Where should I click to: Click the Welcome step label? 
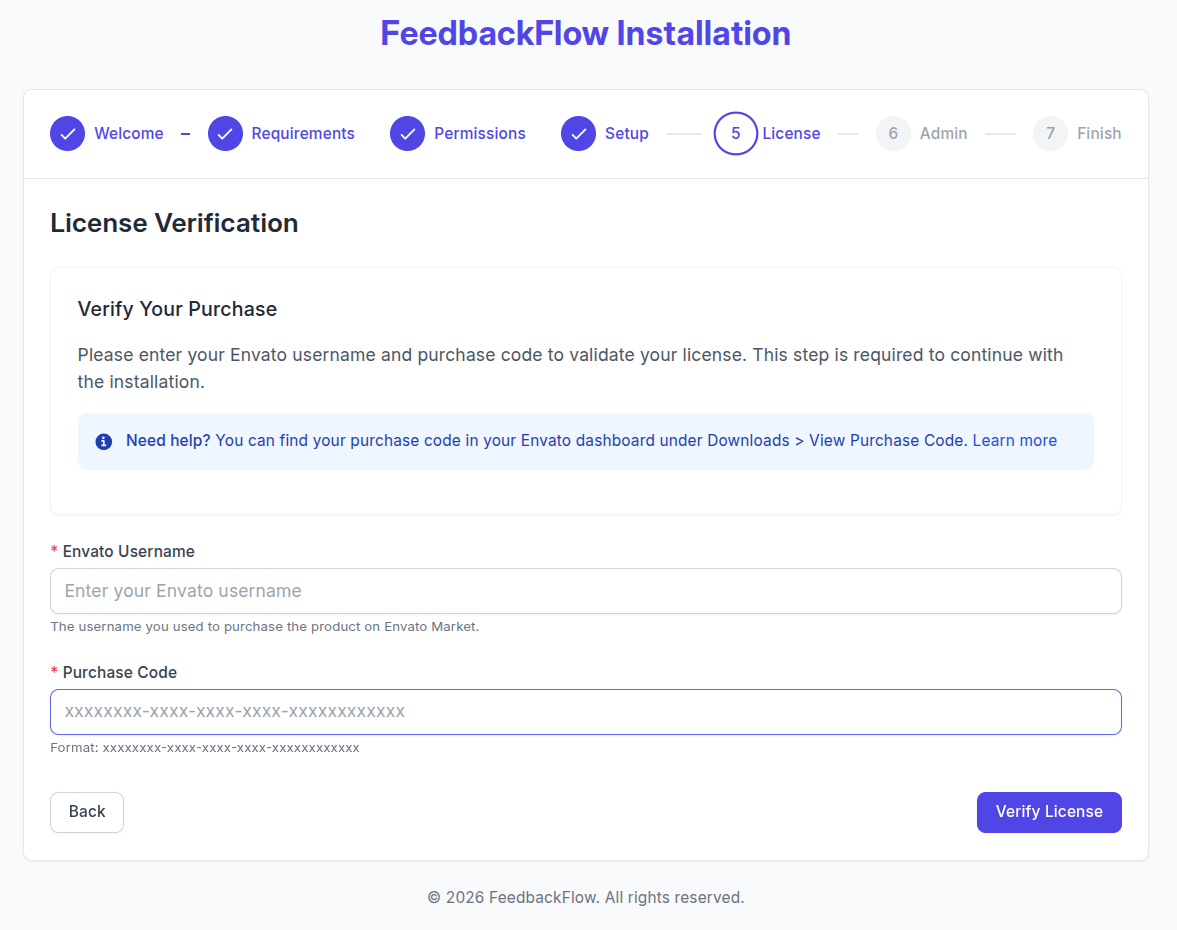129,133
